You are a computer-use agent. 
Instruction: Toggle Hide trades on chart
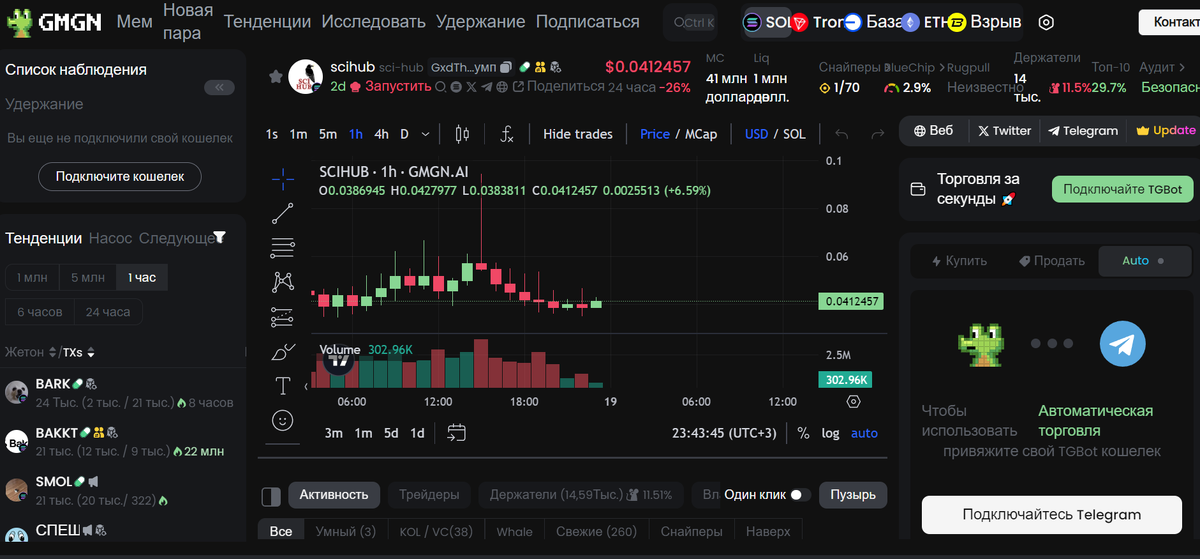578,134
